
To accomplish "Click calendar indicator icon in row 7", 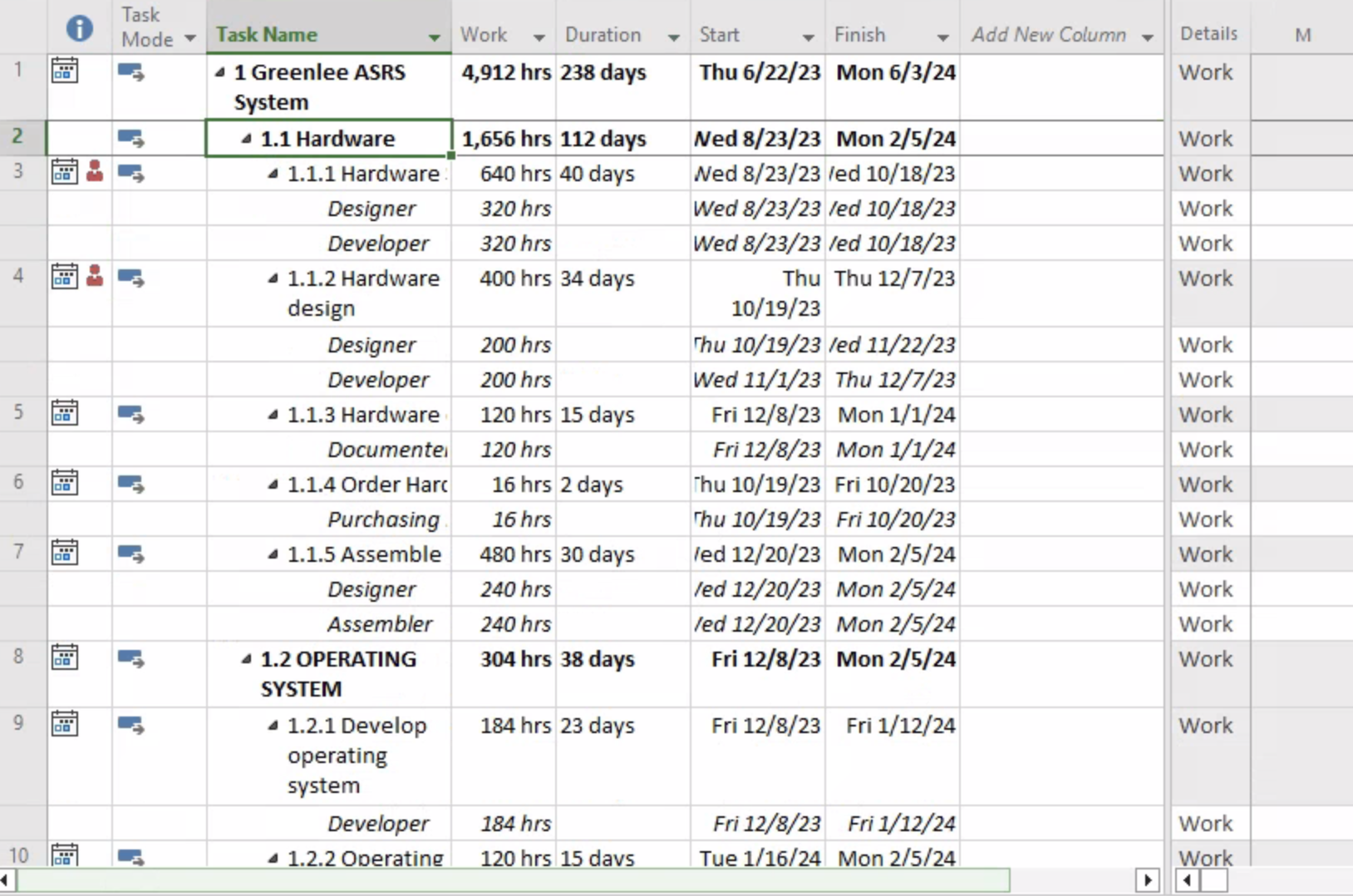I will click(65, 553).
